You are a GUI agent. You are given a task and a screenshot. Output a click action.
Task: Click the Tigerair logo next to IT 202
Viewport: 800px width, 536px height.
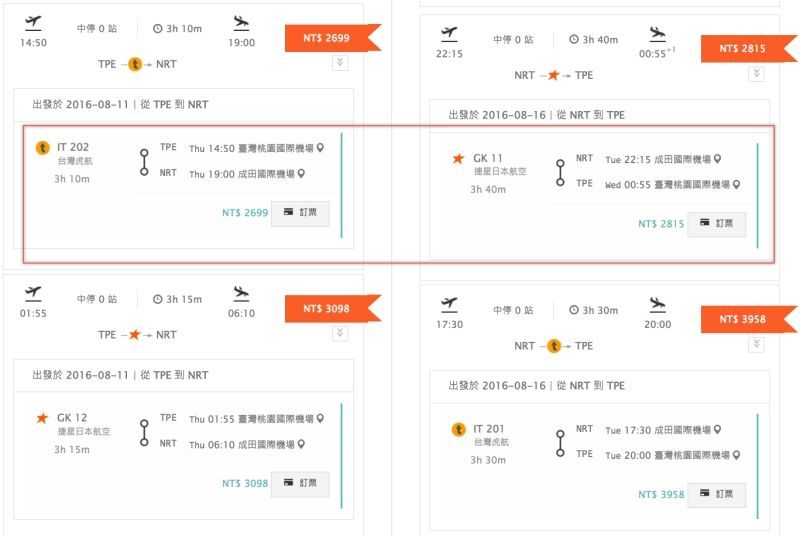point(42,148)
